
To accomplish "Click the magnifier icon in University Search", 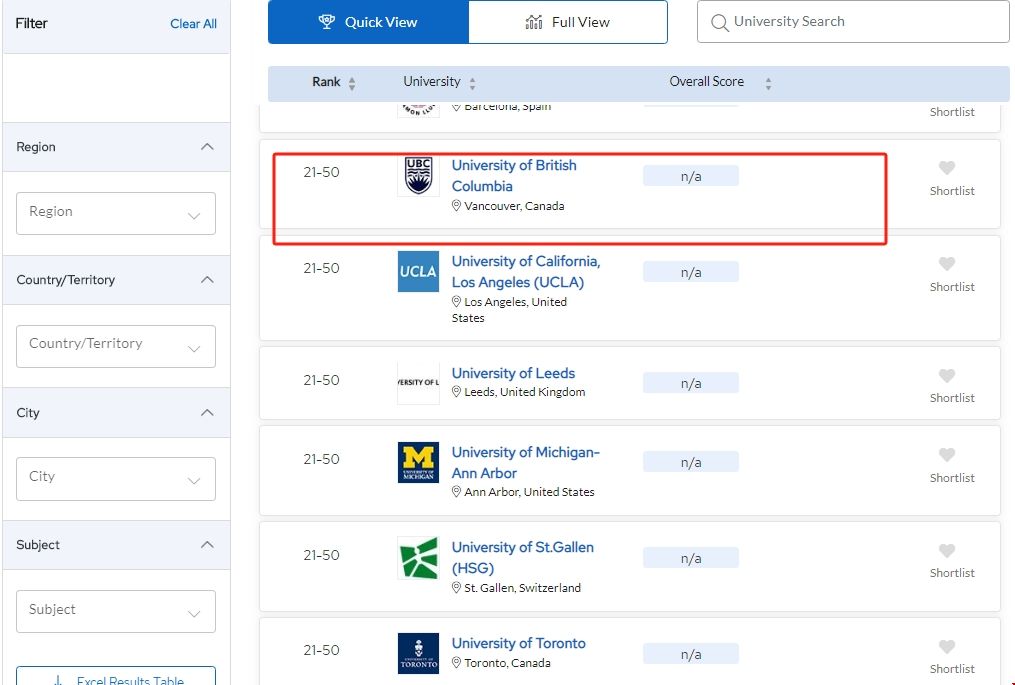I will [719, 22].
